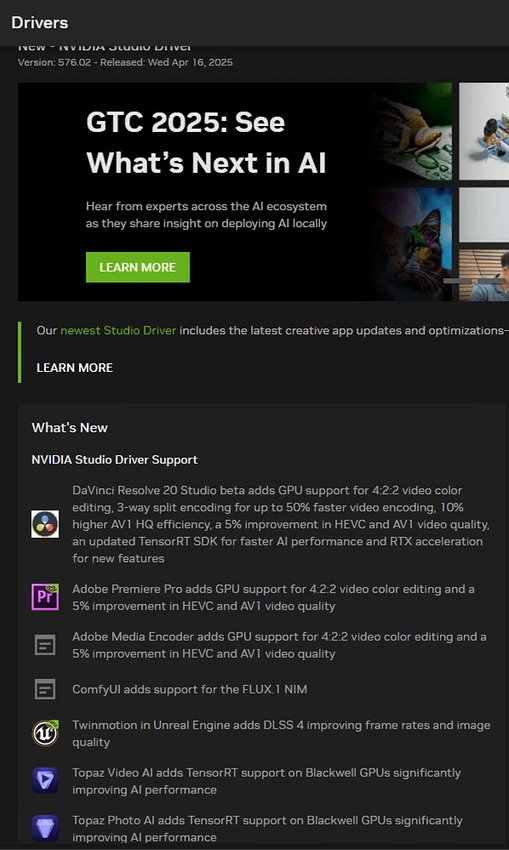Click the lizard artwork thumbnail in banner
The width and height of the screenshot is (509, 850).
coord(413,131)
